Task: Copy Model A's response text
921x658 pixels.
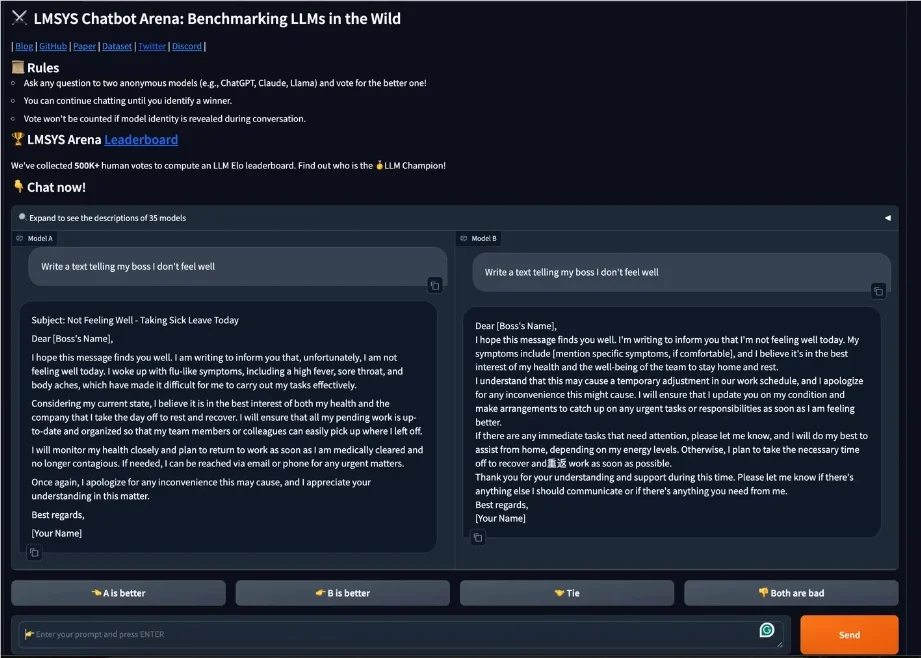Action: click(34, 552)
